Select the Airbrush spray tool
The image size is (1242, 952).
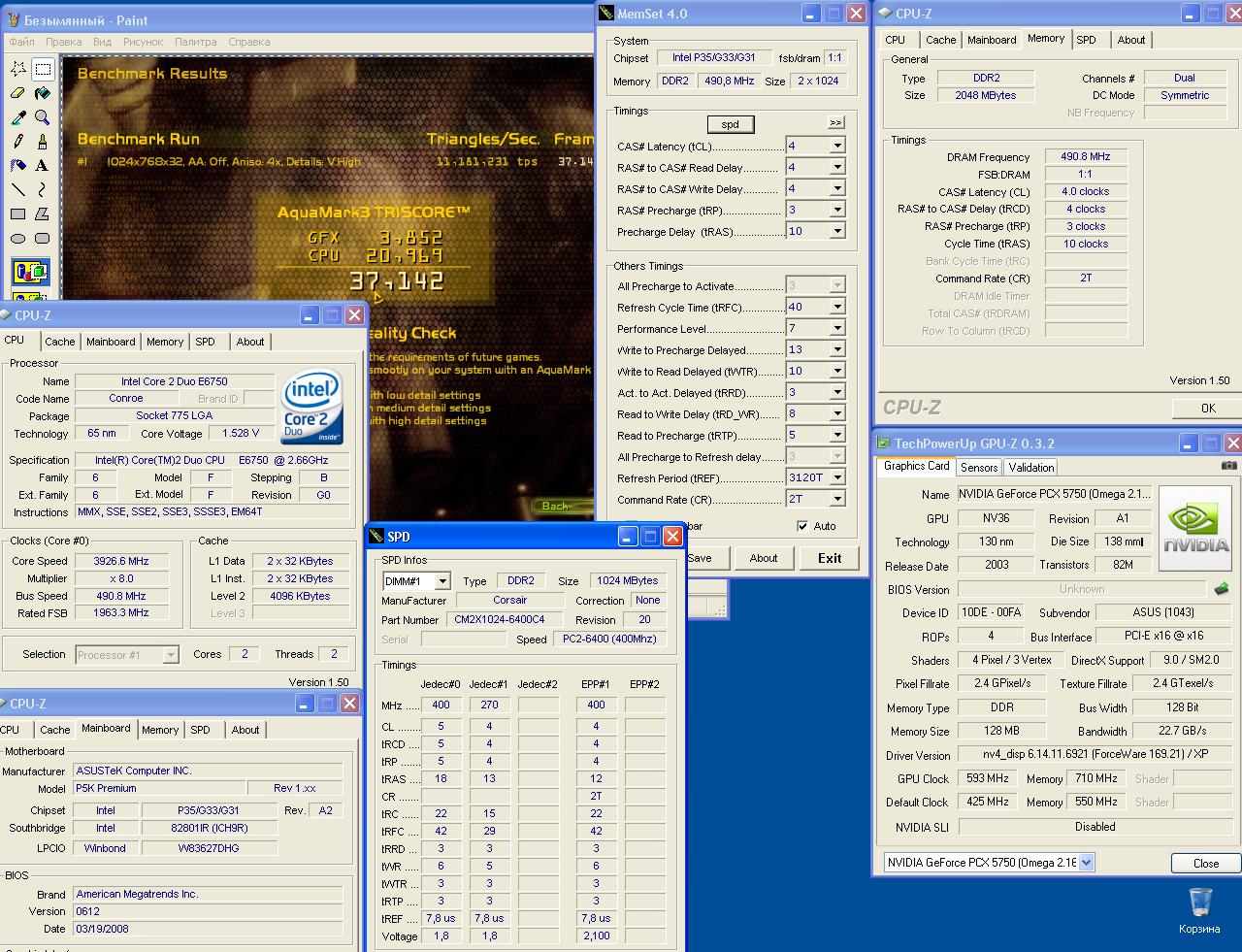coord(18,166)
